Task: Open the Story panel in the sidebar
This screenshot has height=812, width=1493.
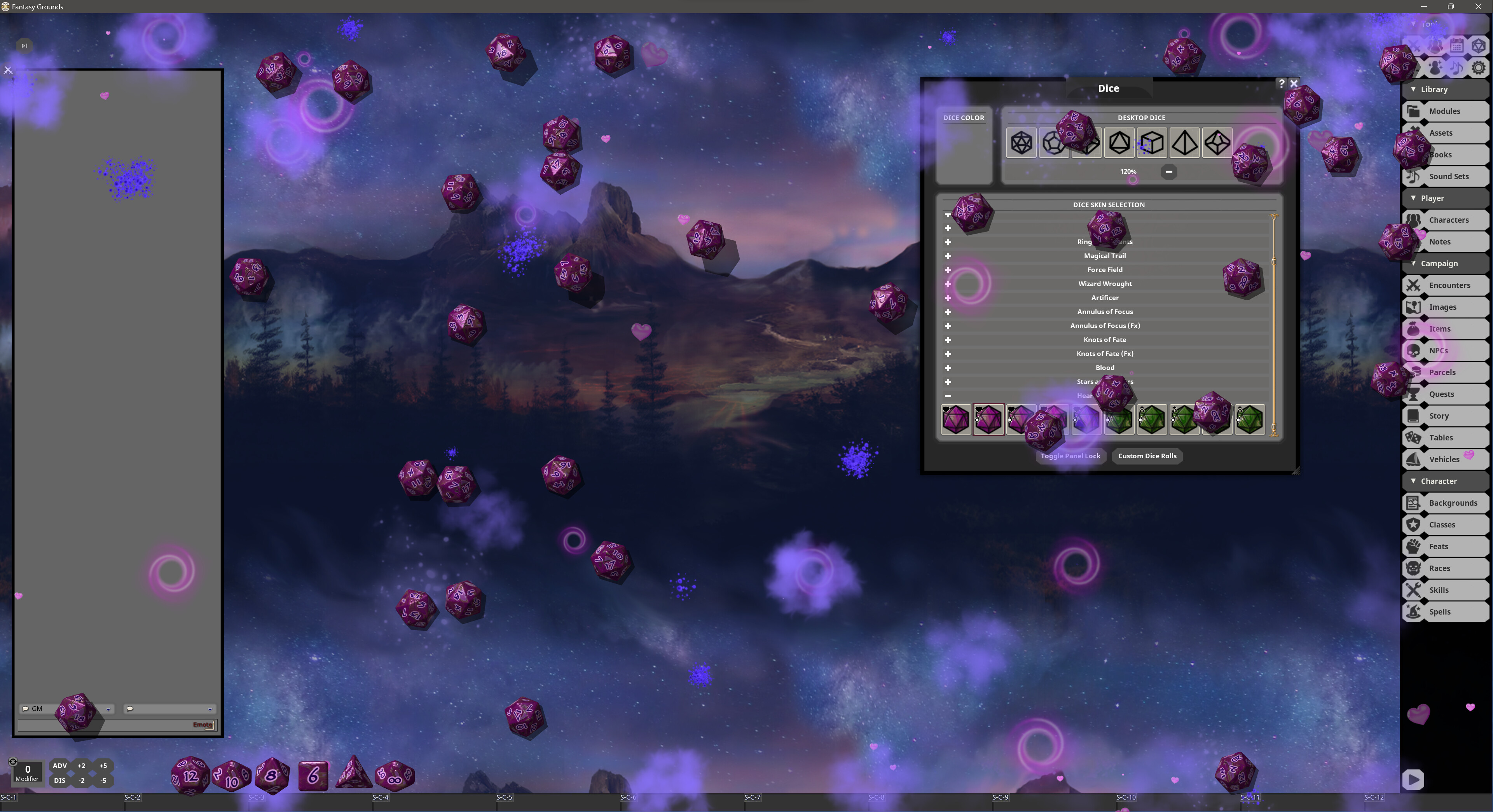Action: (1440, 416)
